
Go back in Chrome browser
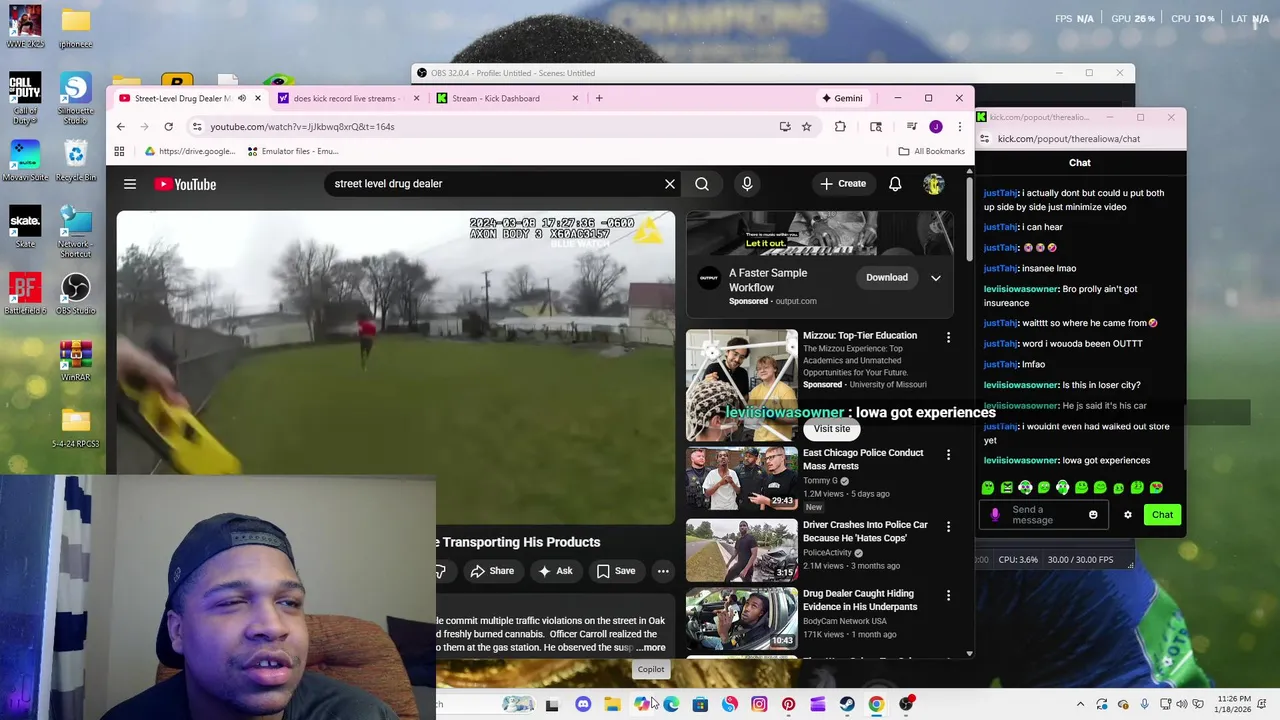[120, 127]
